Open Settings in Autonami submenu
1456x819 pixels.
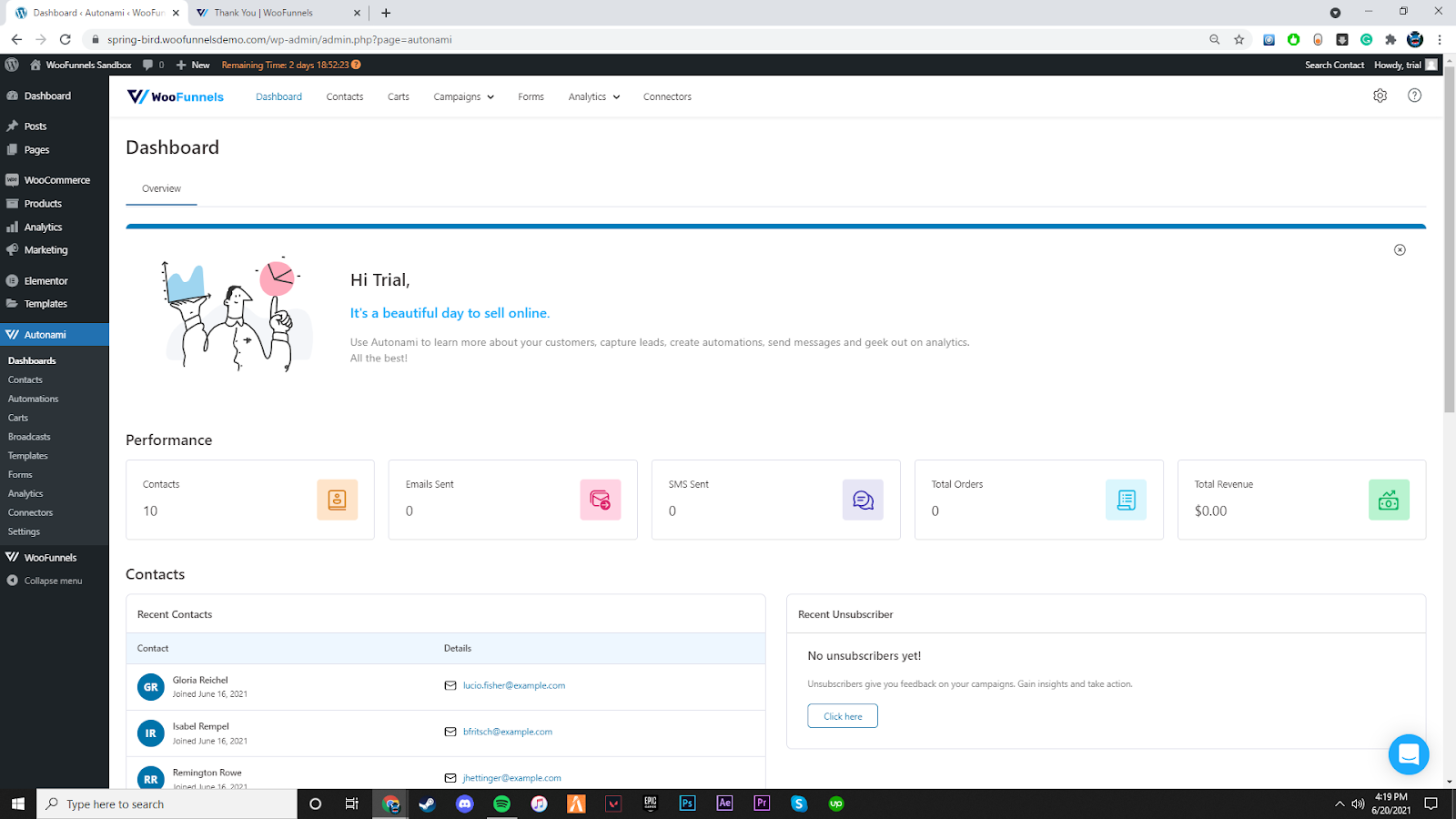24,531
